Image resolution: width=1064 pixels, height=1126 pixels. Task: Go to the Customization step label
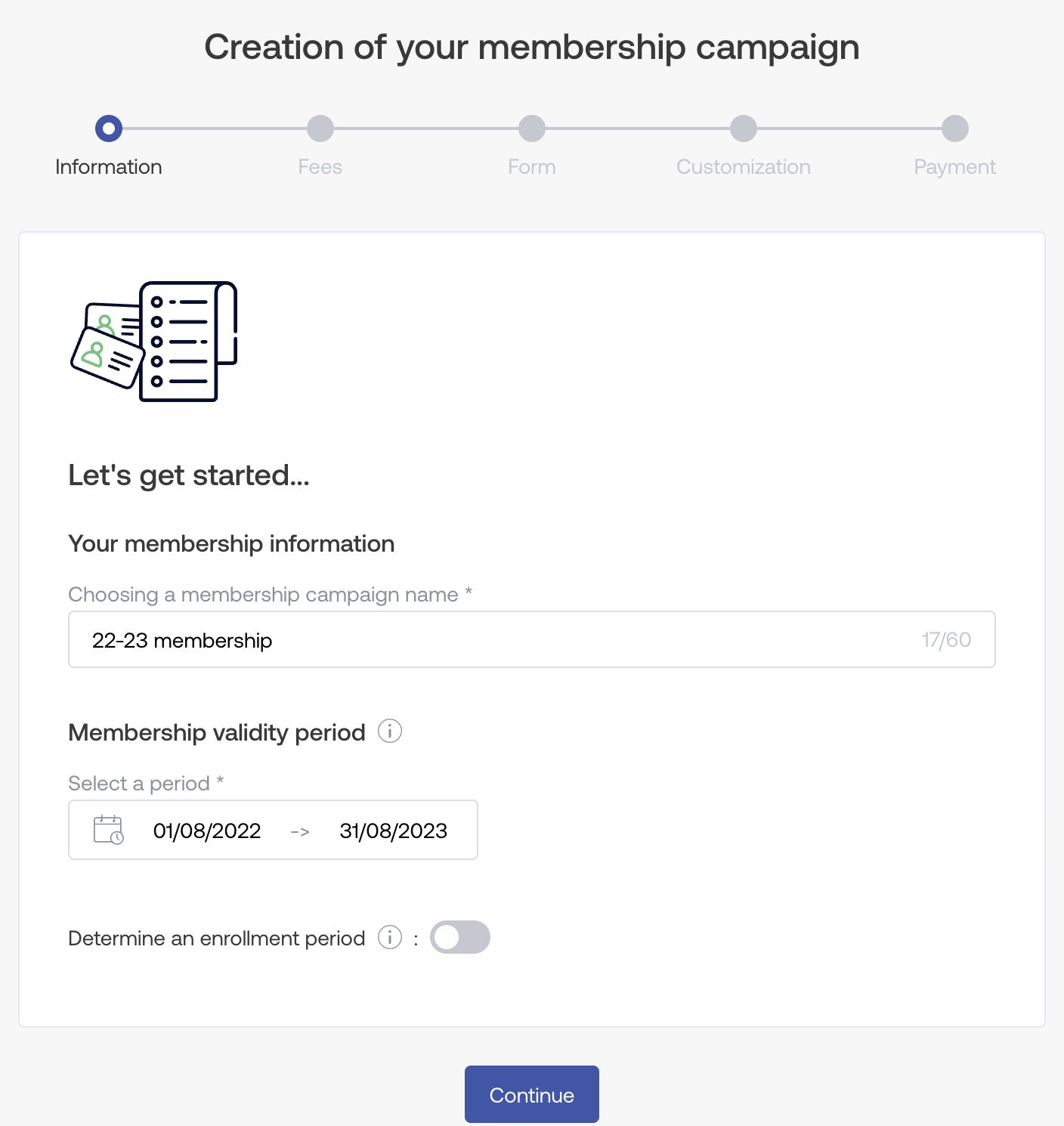[x=744, y=167]
